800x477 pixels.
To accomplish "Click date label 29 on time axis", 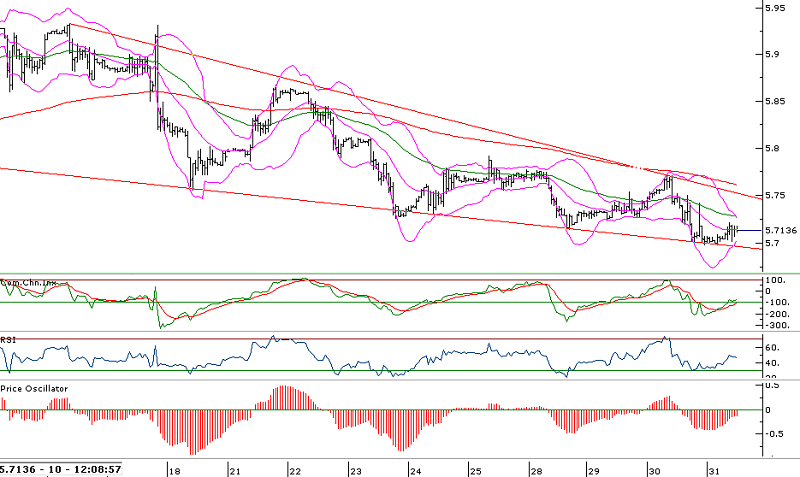I will point(593,471).
